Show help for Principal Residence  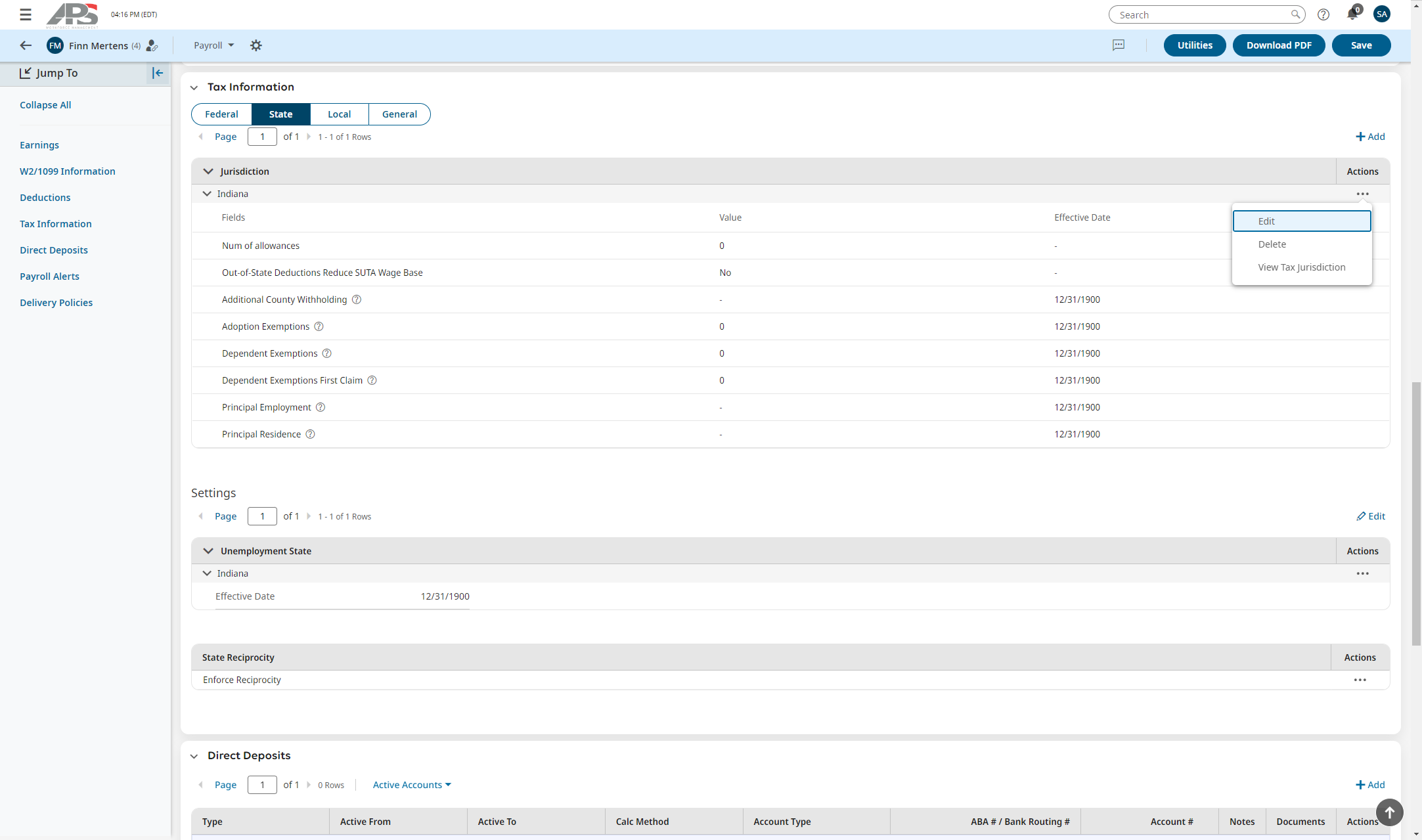[311, 434]
